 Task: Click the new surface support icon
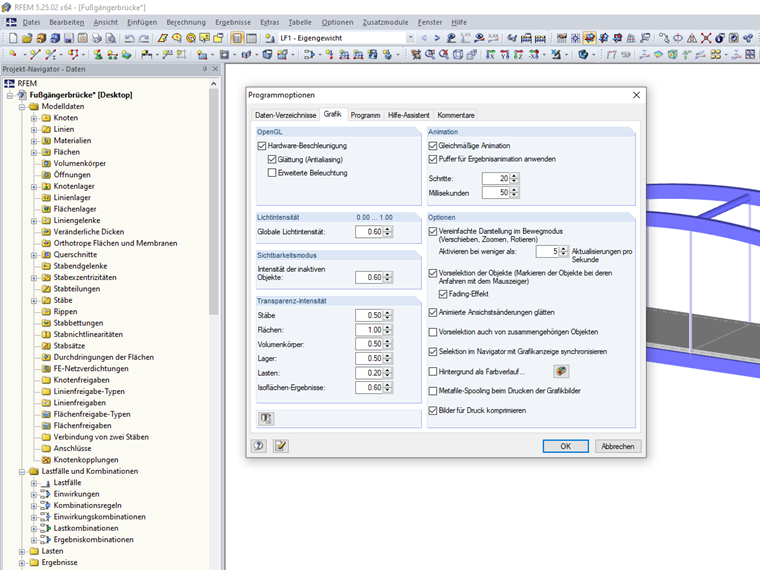pyautogui.click(x=127, y=54)
